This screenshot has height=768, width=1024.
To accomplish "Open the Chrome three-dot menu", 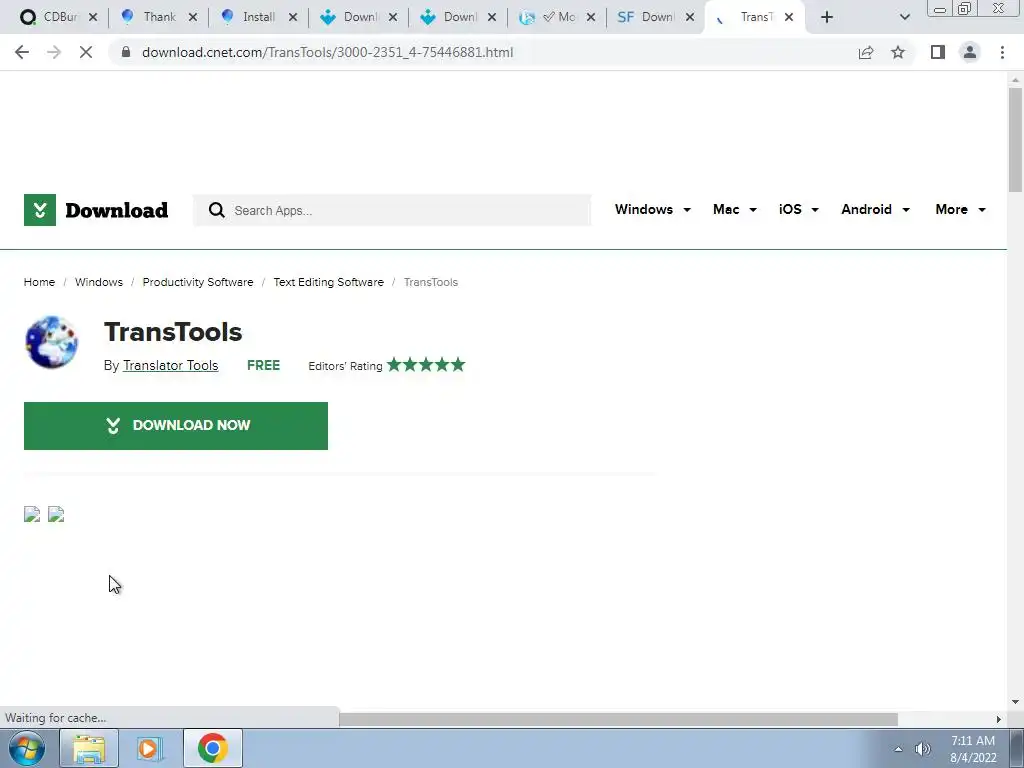I will tap(1002, 52).
